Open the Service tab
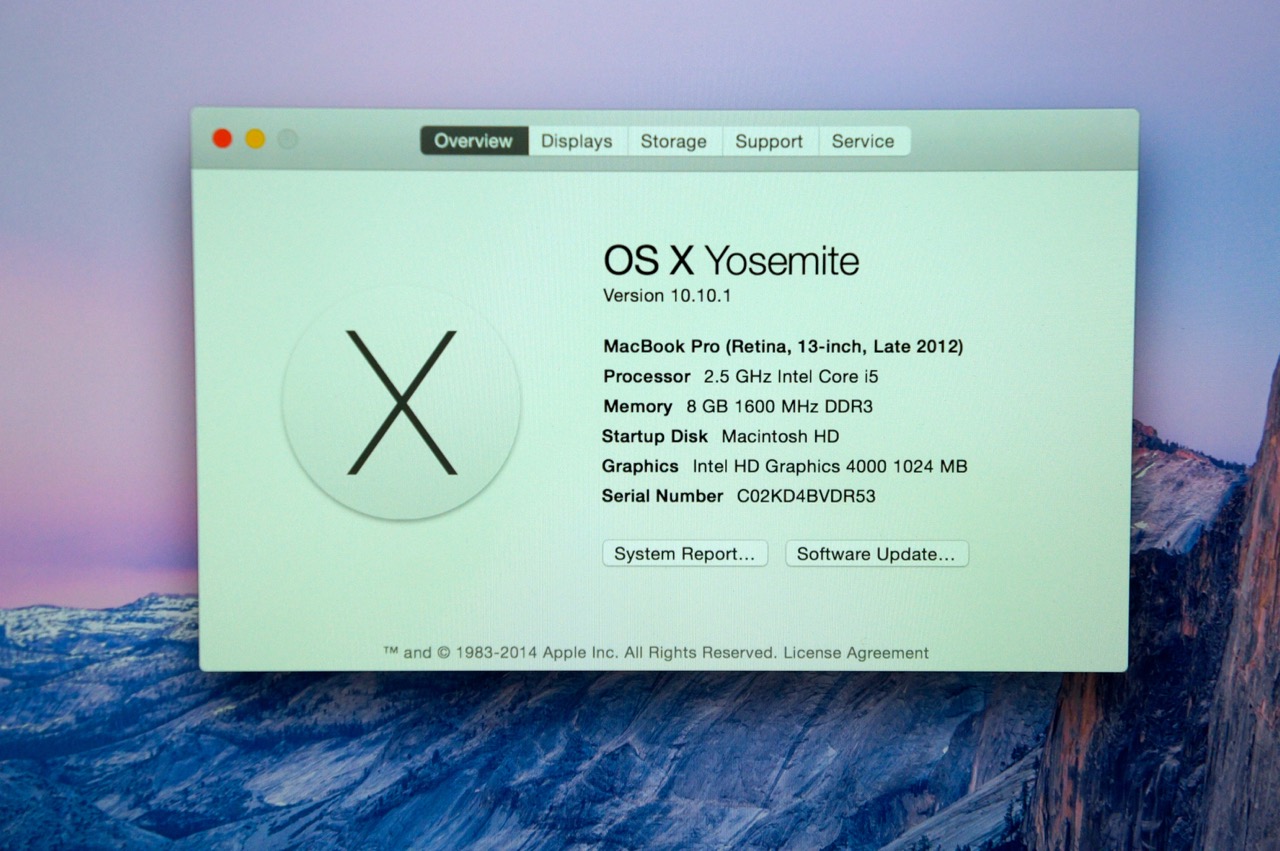Screen dimensions: 1280x851 [862, 141]
